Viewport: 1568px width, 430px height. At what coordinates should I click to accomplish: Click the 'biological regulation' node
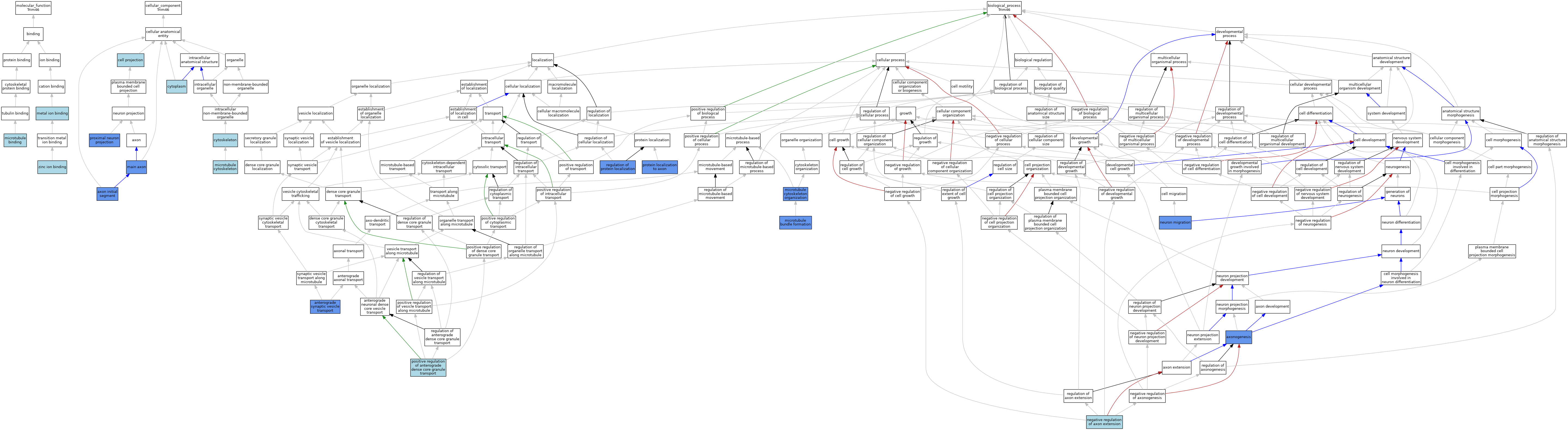click(1033, 60)
